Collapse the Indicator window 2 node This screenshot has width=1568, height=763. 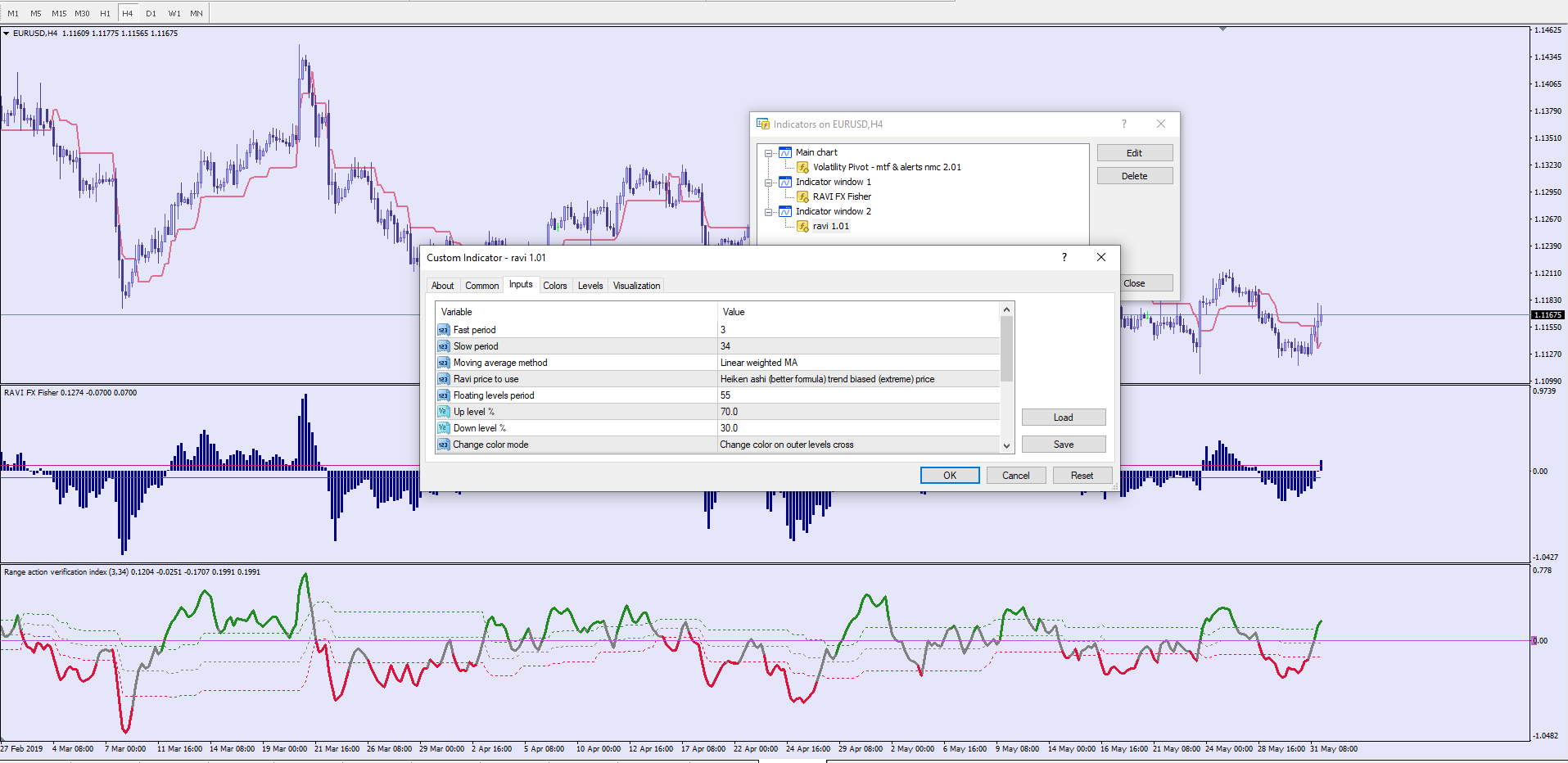[768, 212]
